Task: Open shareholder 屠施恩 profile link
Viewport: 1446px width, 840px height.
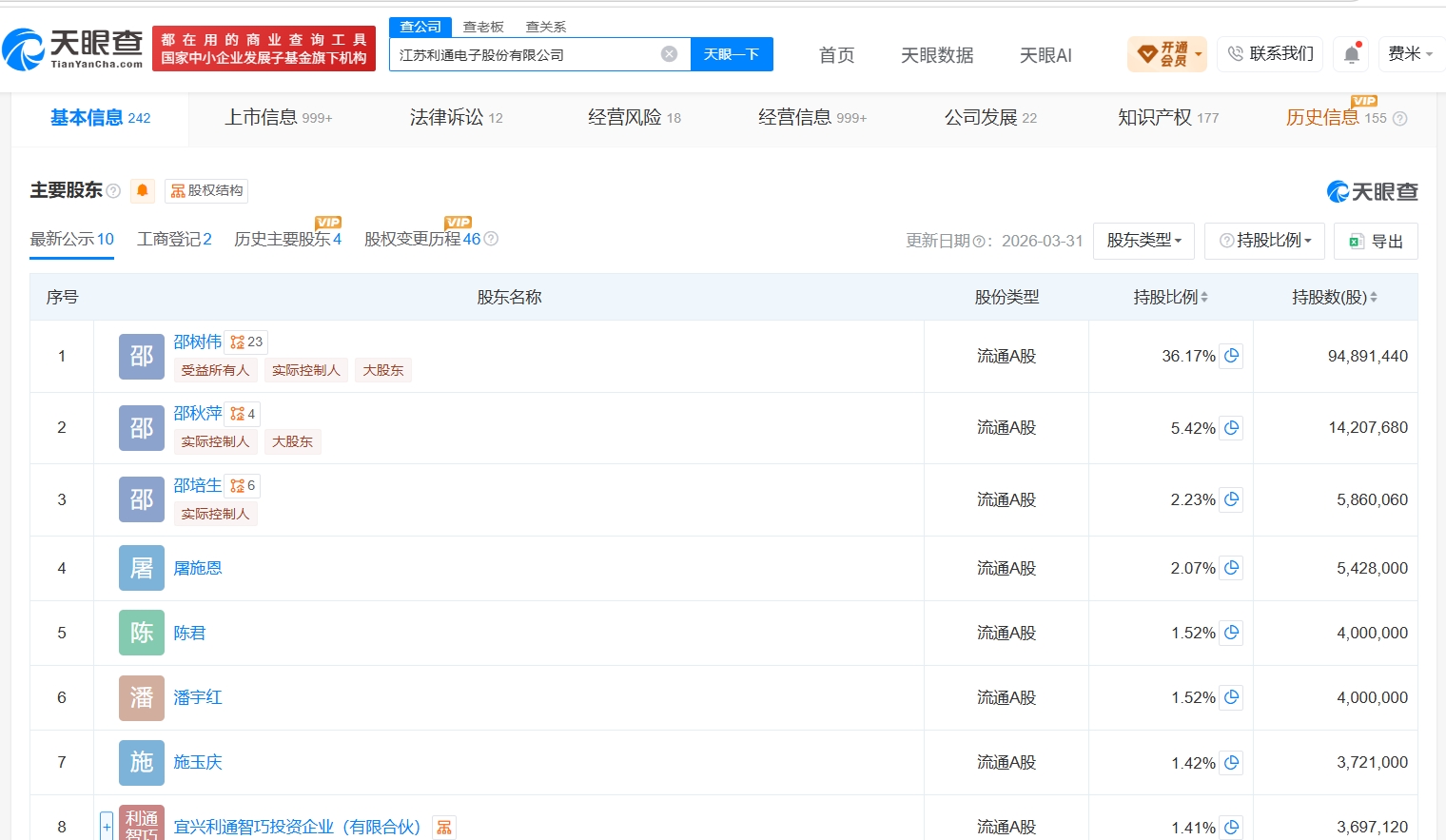Action: tap(198, 568)
